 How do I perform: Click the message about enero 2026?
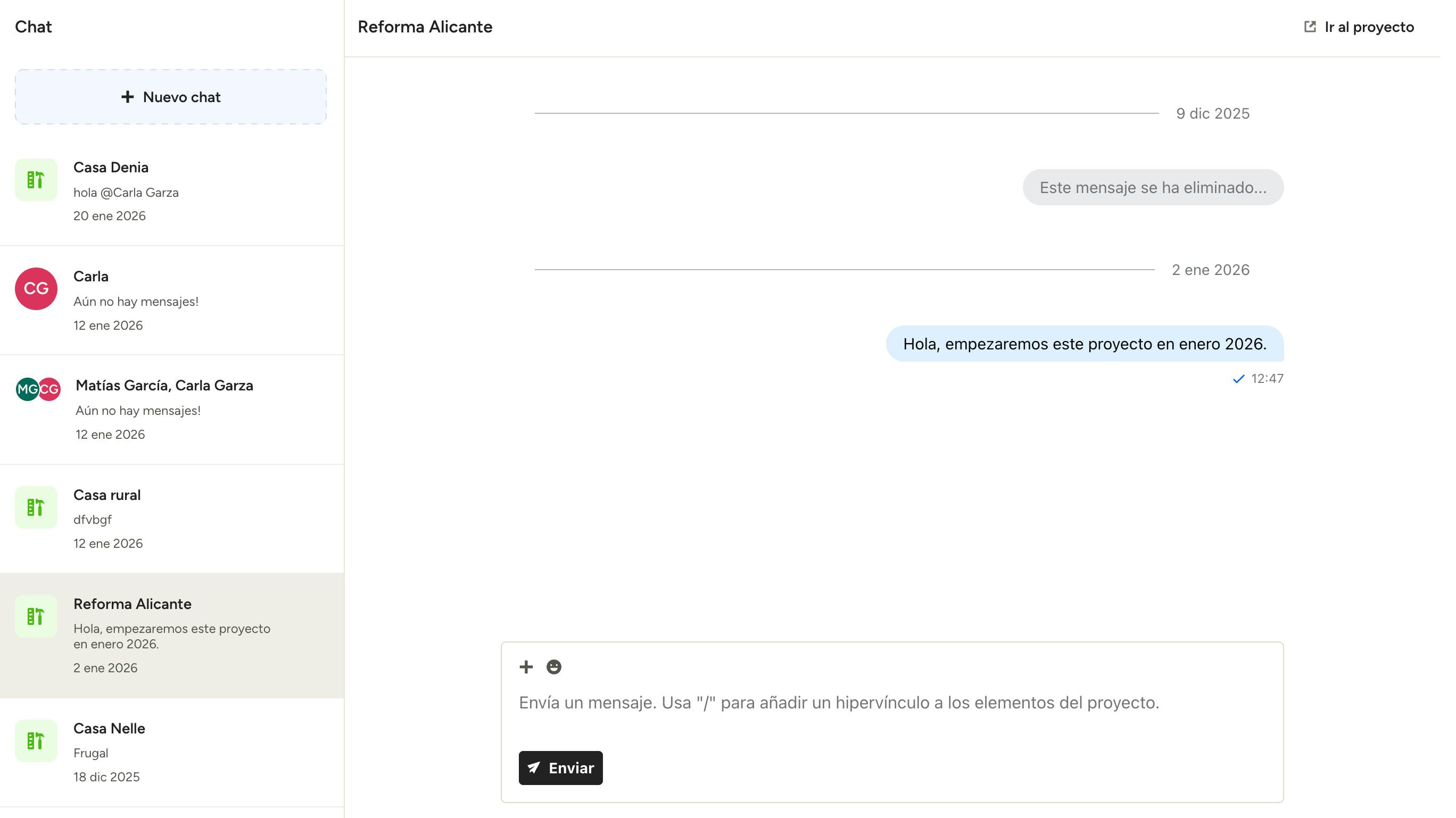(x=1084, y=344)
